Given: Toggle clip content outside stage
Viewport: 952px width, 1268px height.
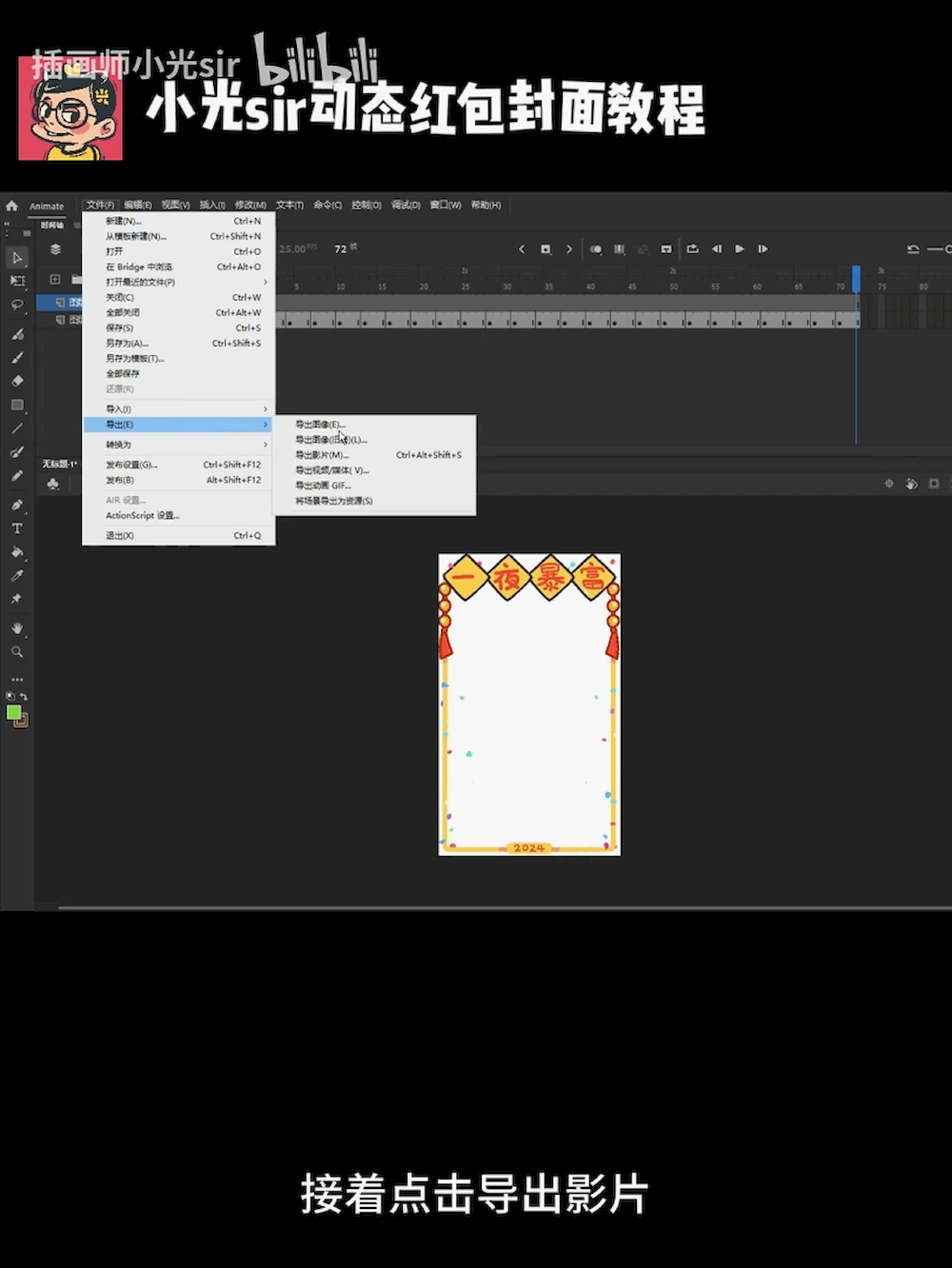Looking at the screenshot, I should pyautogui.click(x=934, y=484).
